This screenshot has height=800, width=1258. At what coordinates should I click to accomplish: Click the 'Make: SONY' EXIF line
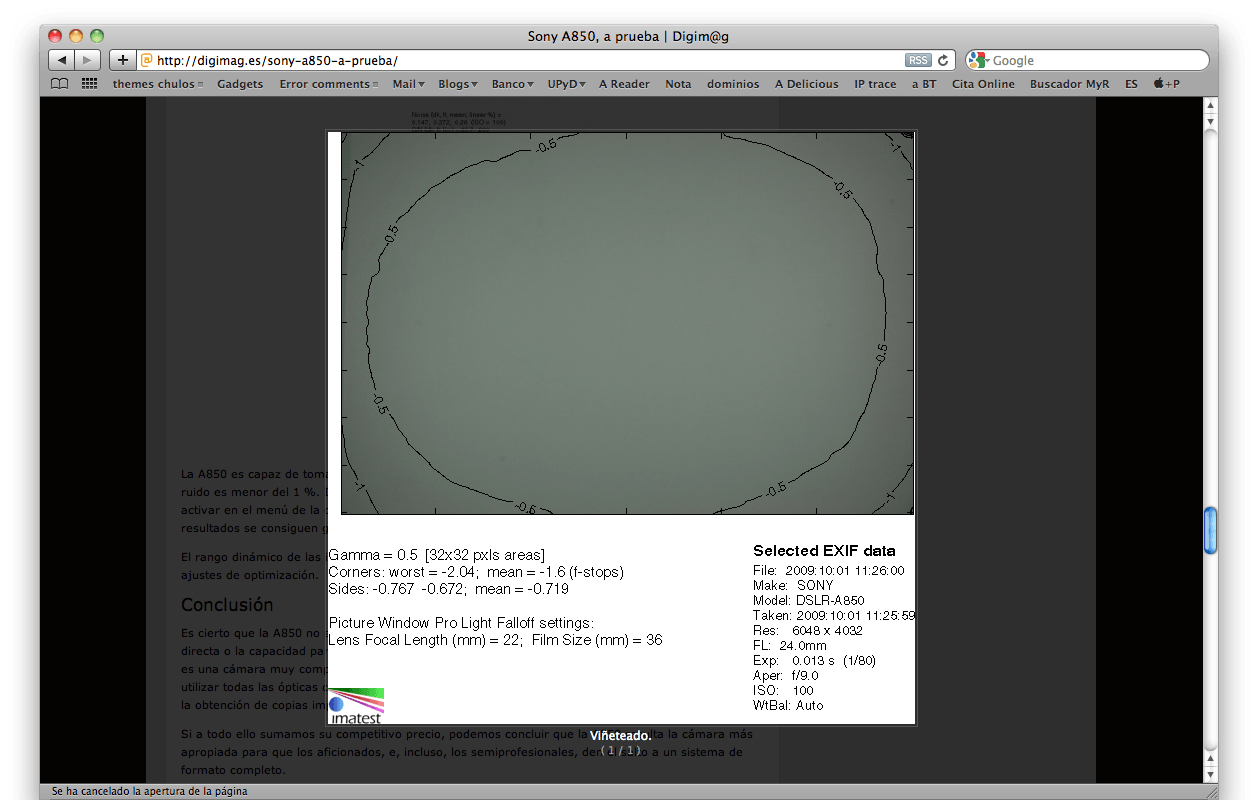793,585
